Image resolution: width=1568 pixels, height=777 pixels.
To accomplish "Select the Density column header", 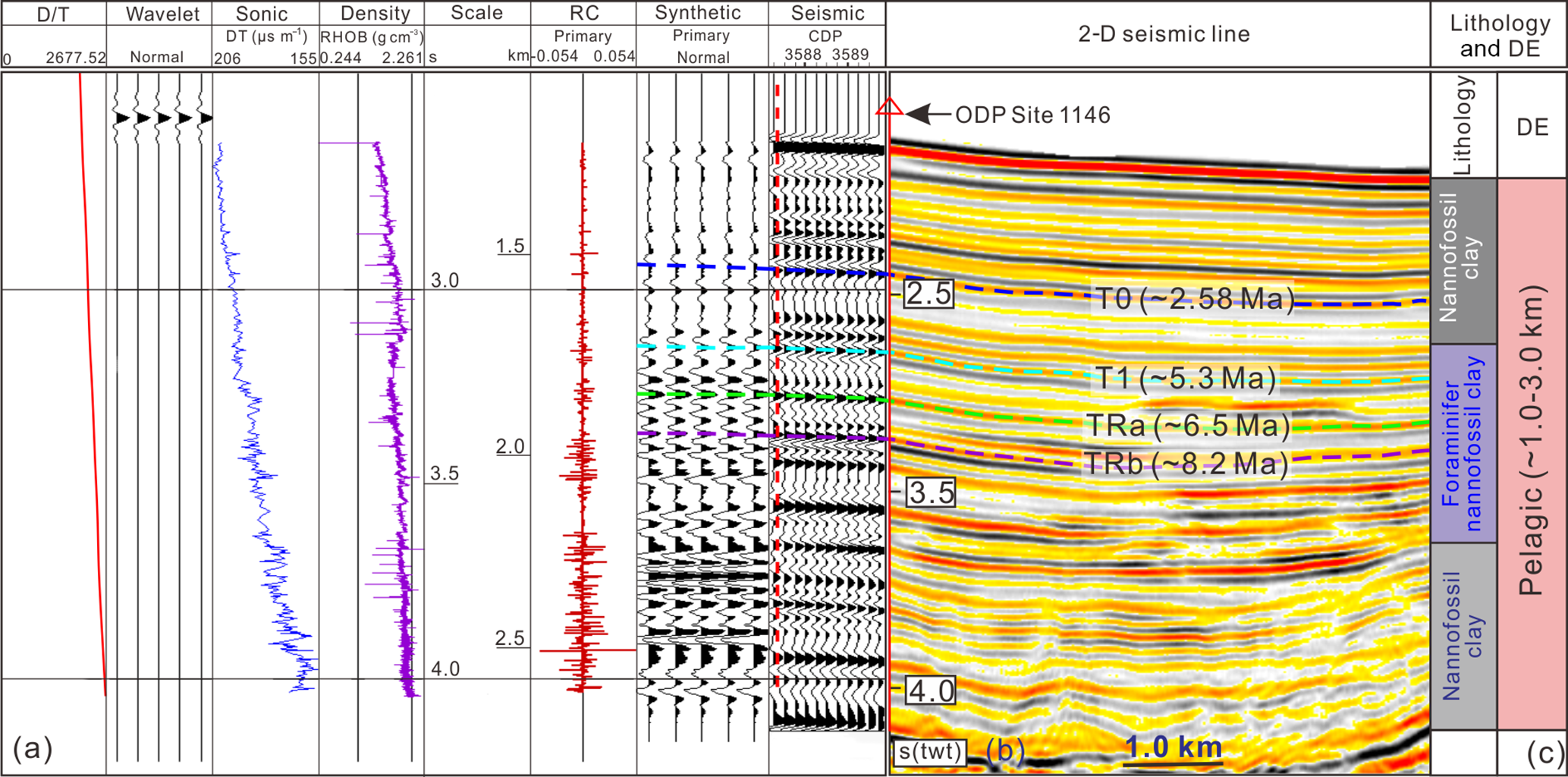I will click(375, 14).
